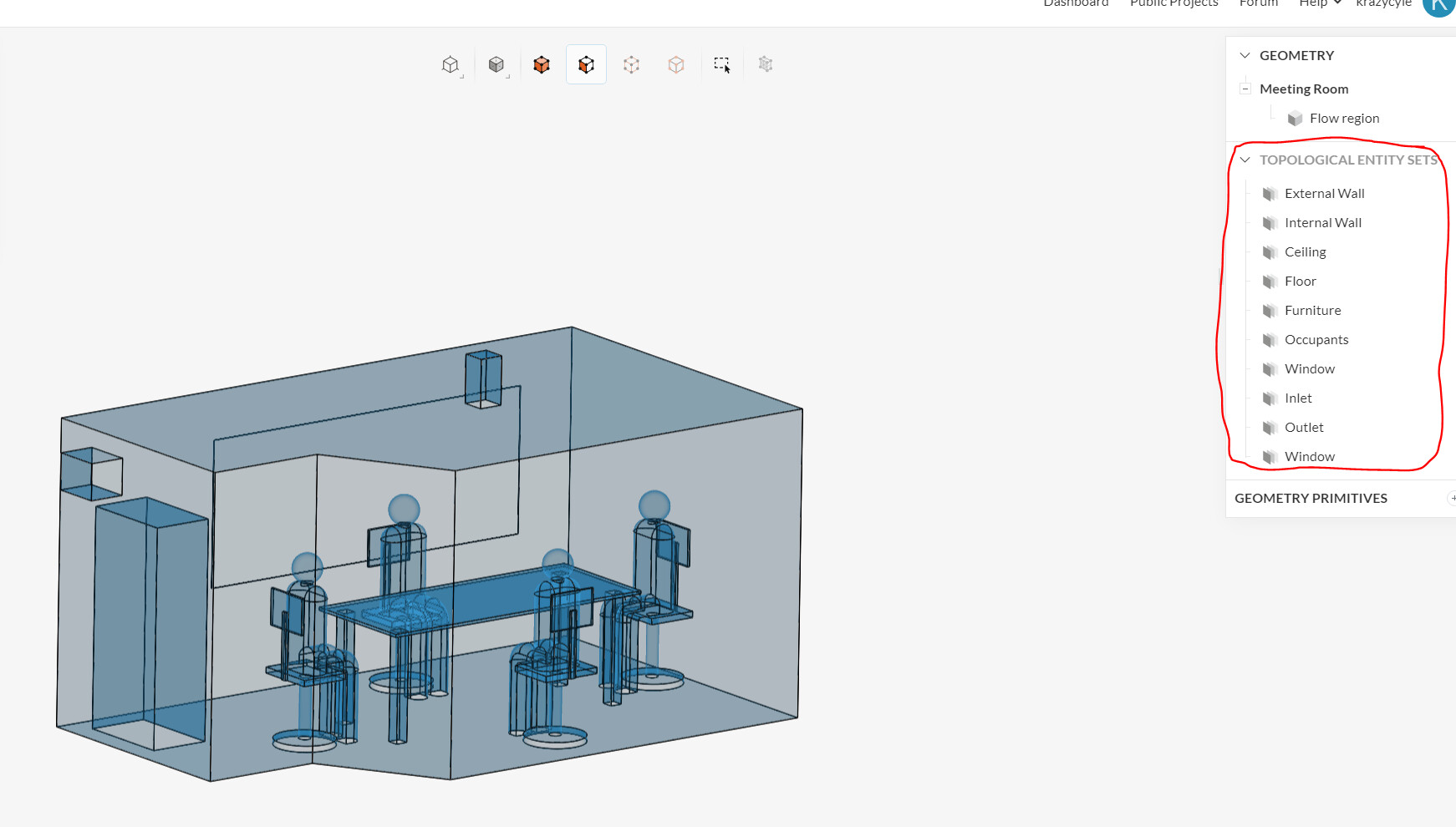Viewport: 1456px width, 827px height.
Task: Click the active face selection cube icon
Action: click(x=586, y=64)
